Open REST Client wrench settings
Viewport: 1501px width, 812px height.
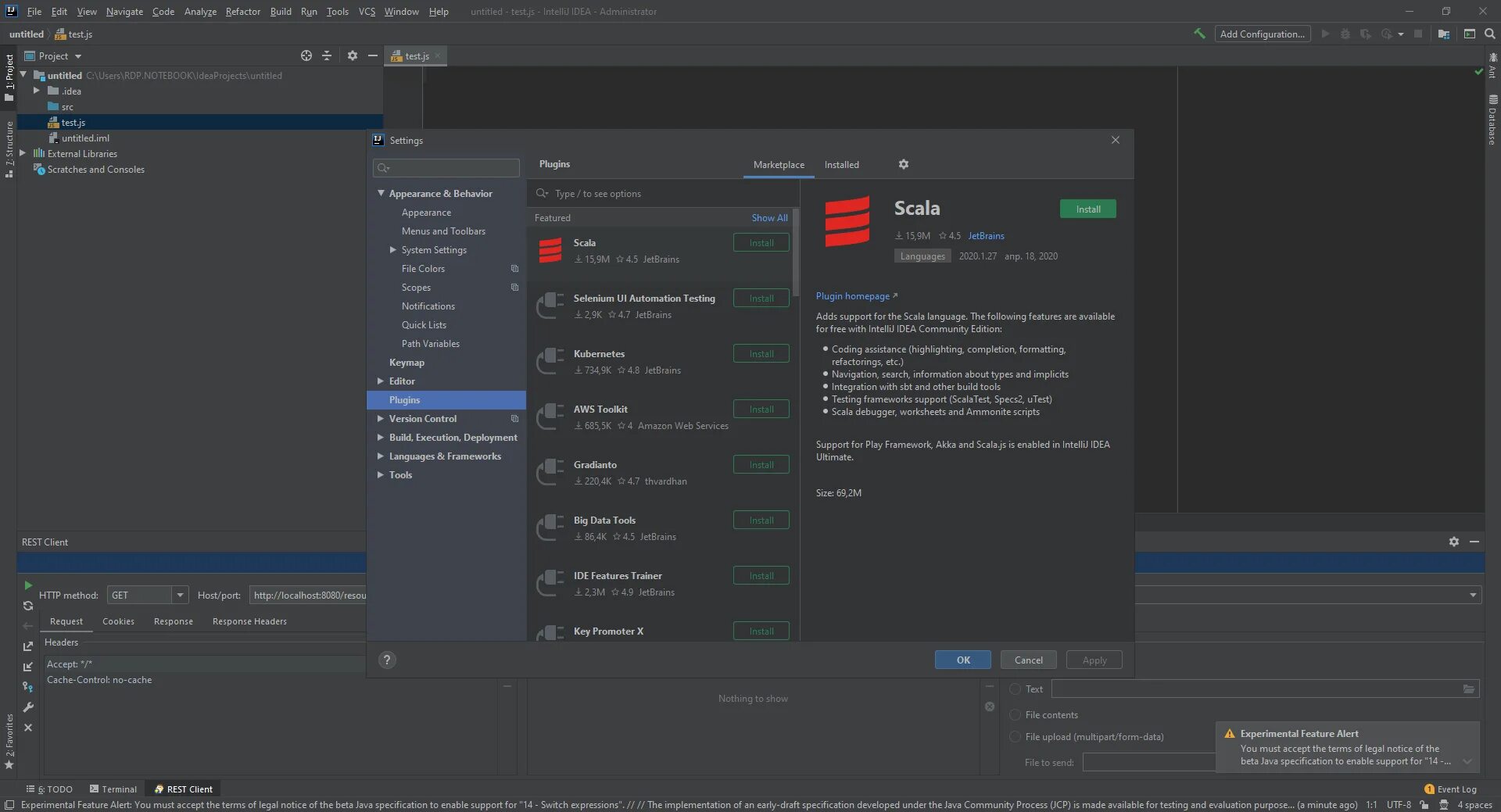coord(28,707)
